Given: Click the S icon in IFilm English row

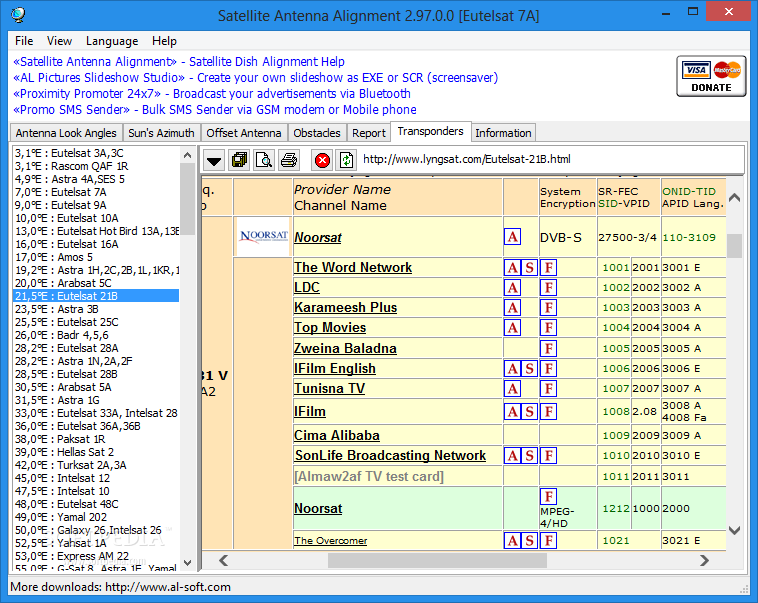Looking at the screenshot, I should (x=529, y=369).
